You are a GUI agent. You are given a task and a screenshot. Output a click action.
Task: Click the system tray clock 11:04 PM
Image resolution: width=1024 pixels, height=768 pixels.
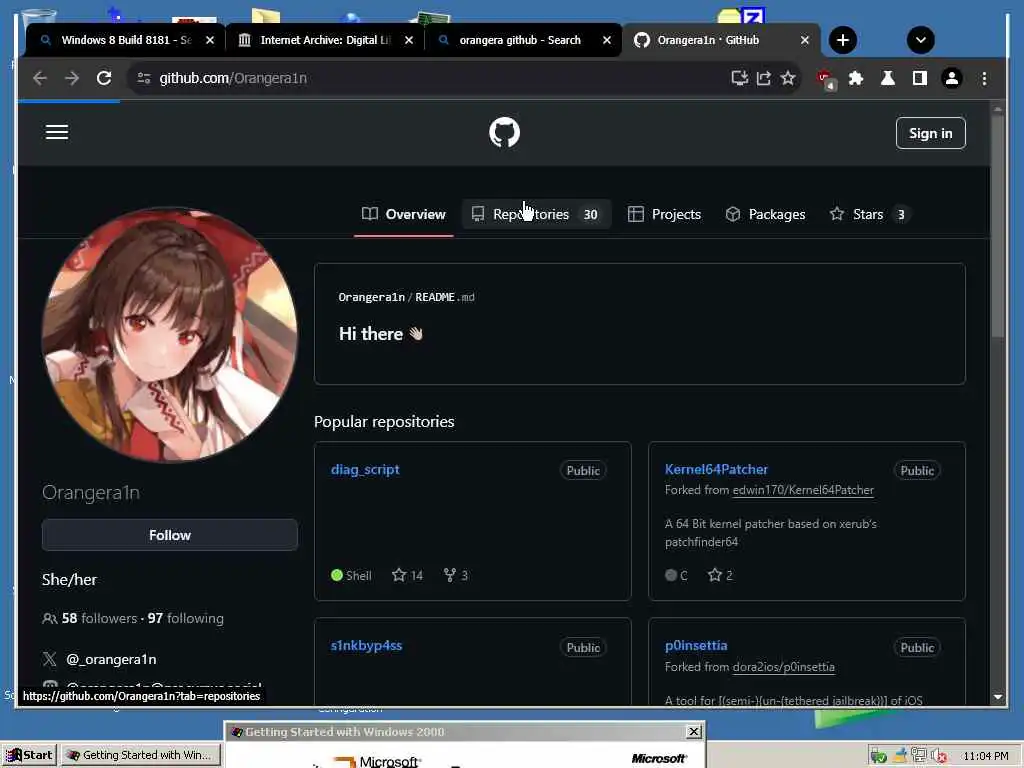coord(985,756)
